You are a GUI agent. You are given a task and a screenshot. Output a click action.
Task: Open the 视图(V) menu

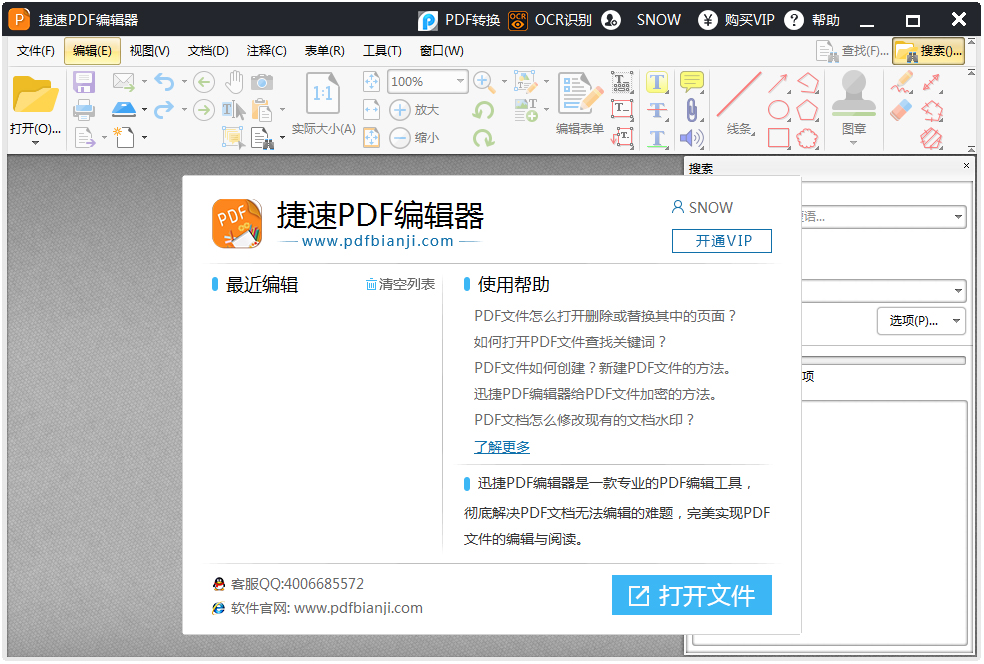(149, 51)
